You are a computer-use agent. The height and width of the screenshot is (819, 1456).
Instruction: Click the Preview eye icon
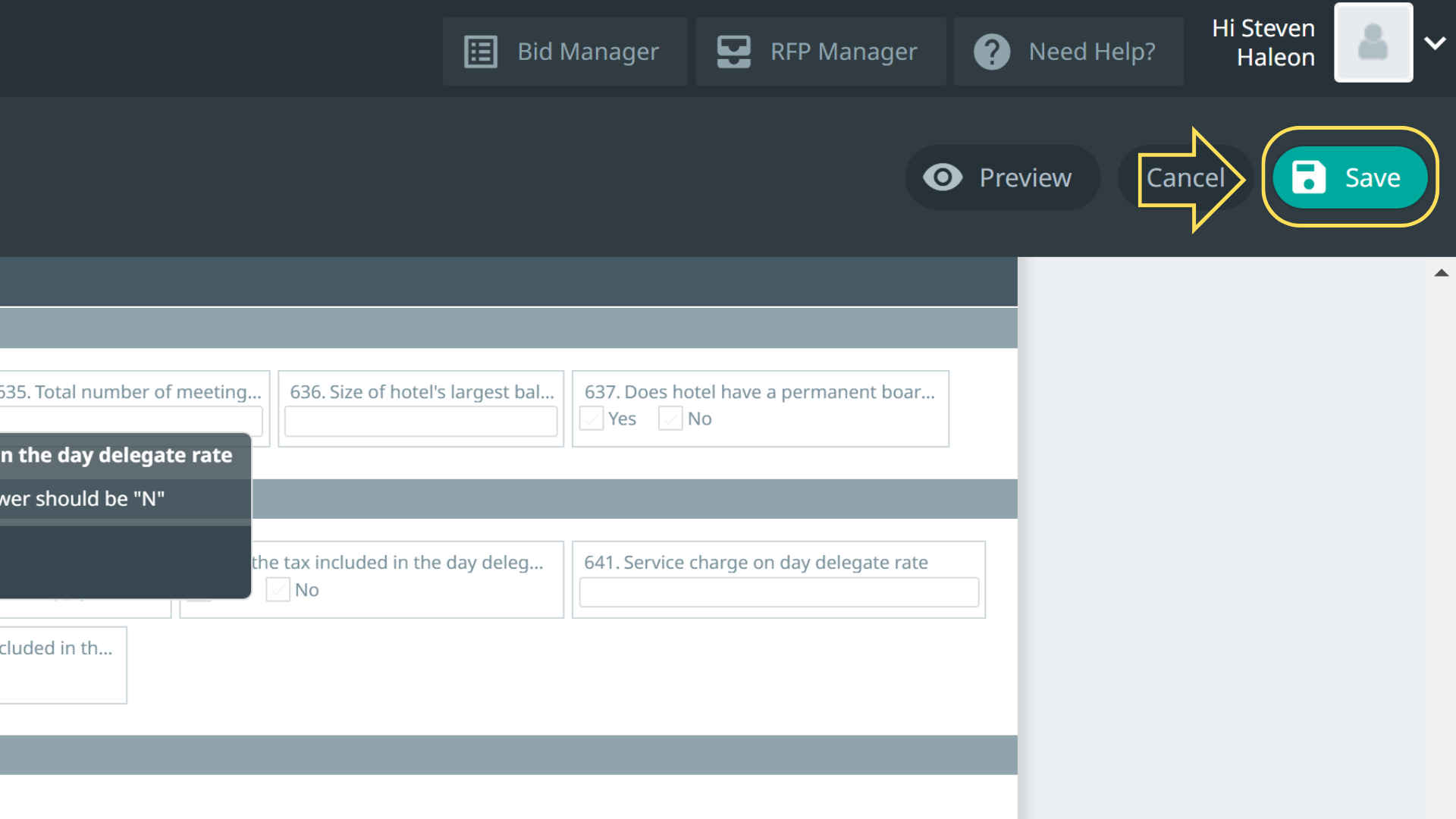[x=942, y=177]
